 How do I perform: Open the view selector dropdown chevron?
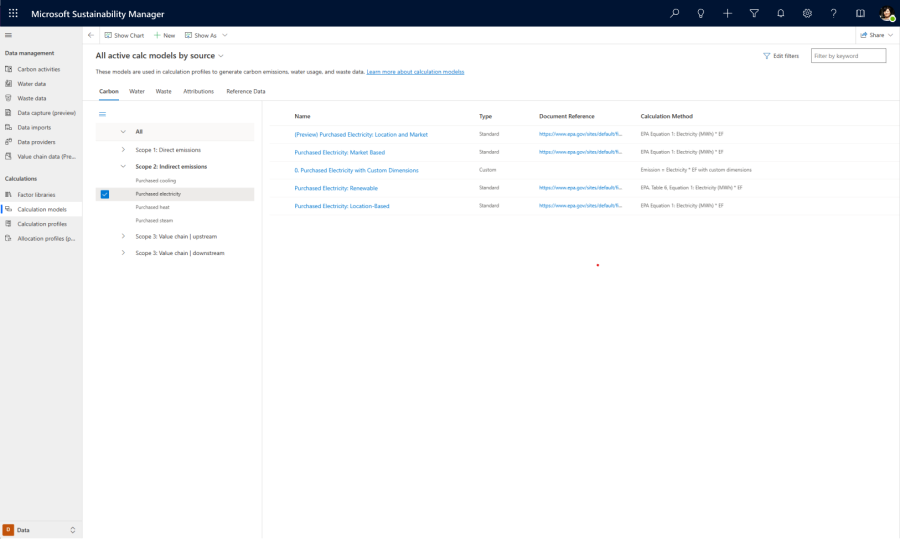221,56
